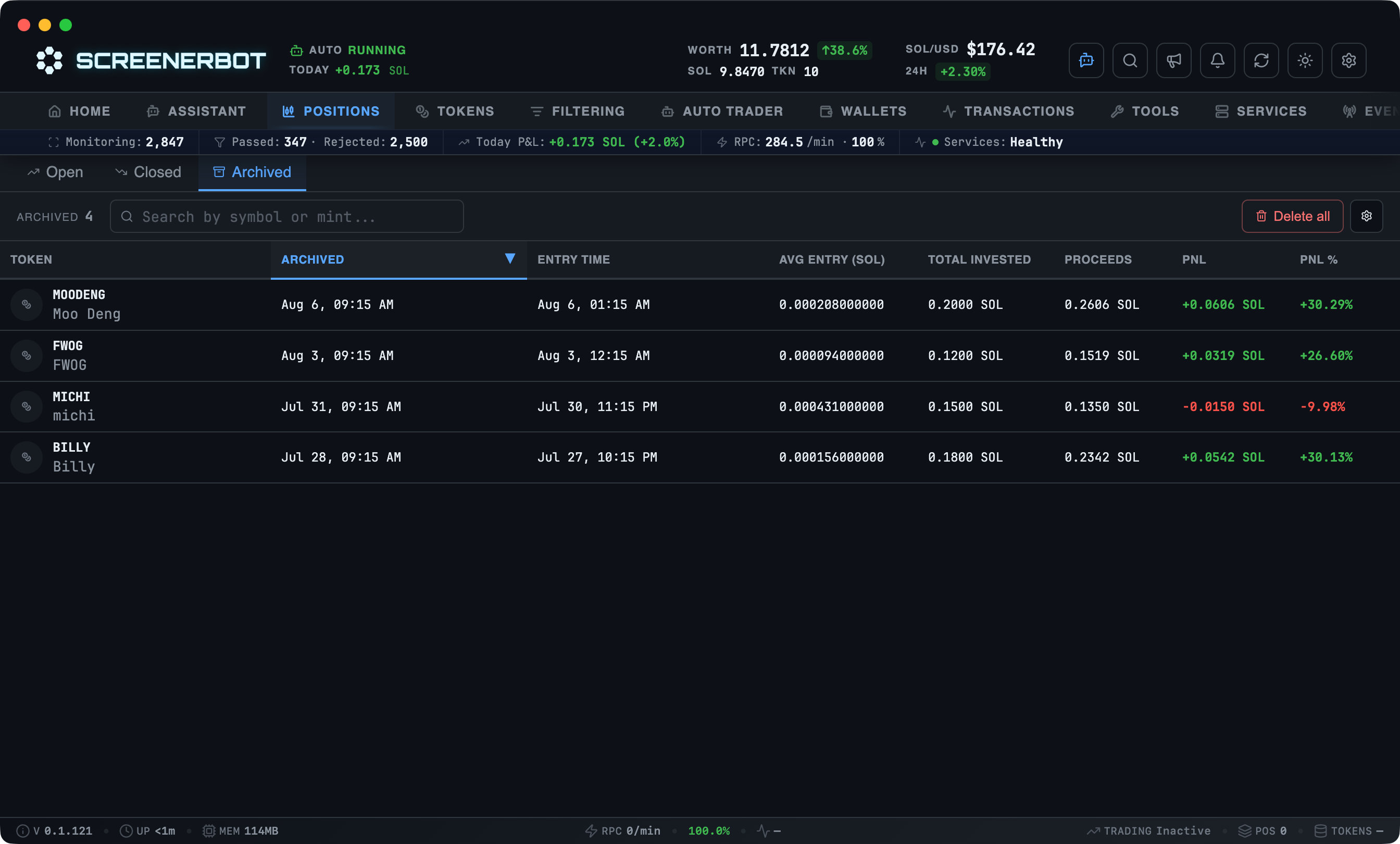Select the POSITIONS tab

[331, 111]
